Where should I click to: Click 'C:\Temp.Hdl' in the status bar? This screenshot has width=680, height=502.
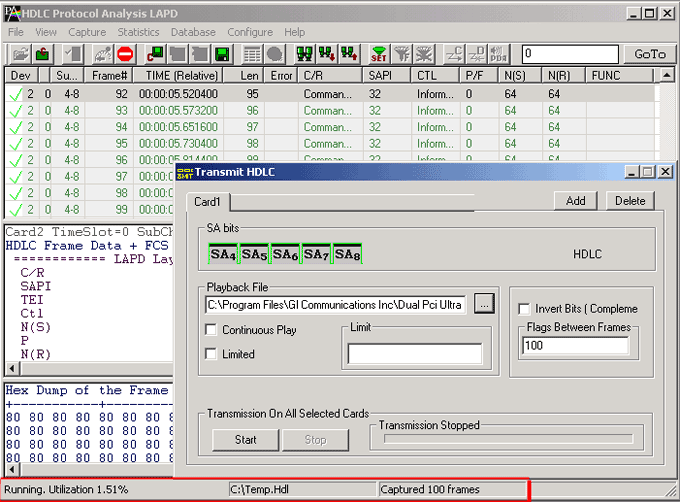[259, 489]
